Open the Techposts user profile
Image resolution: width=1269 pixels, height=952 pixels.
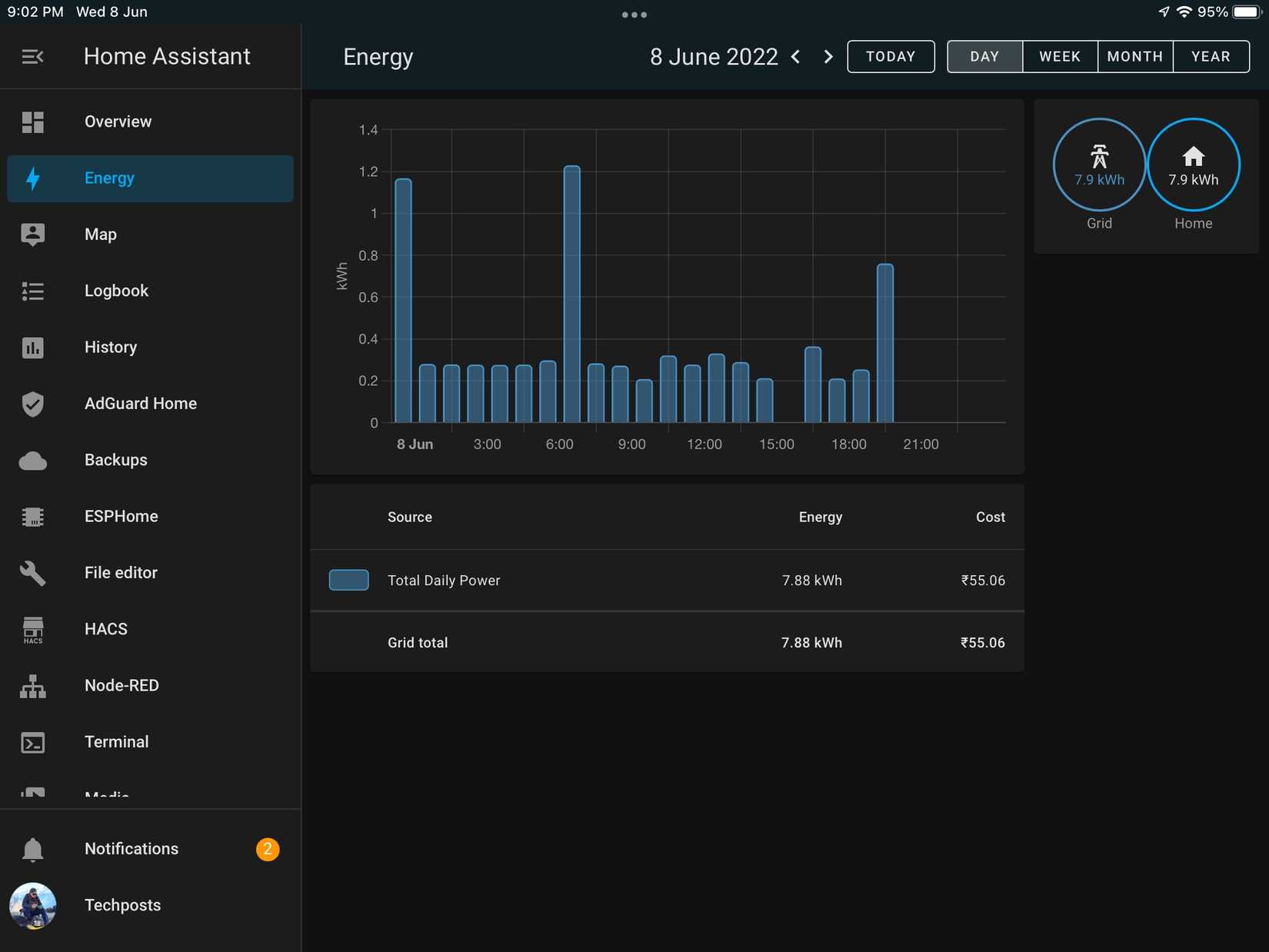(x=32, y=905)
